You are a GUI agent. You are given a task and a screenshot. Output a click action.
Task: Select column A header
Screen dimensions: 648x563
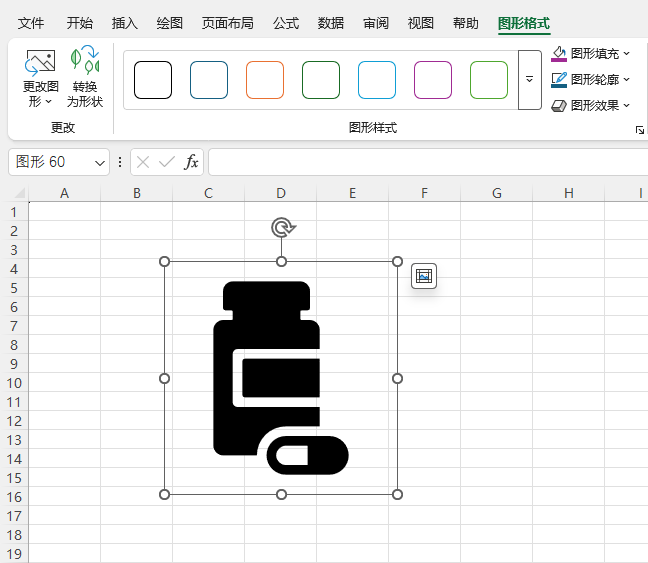tap(64, 193)
